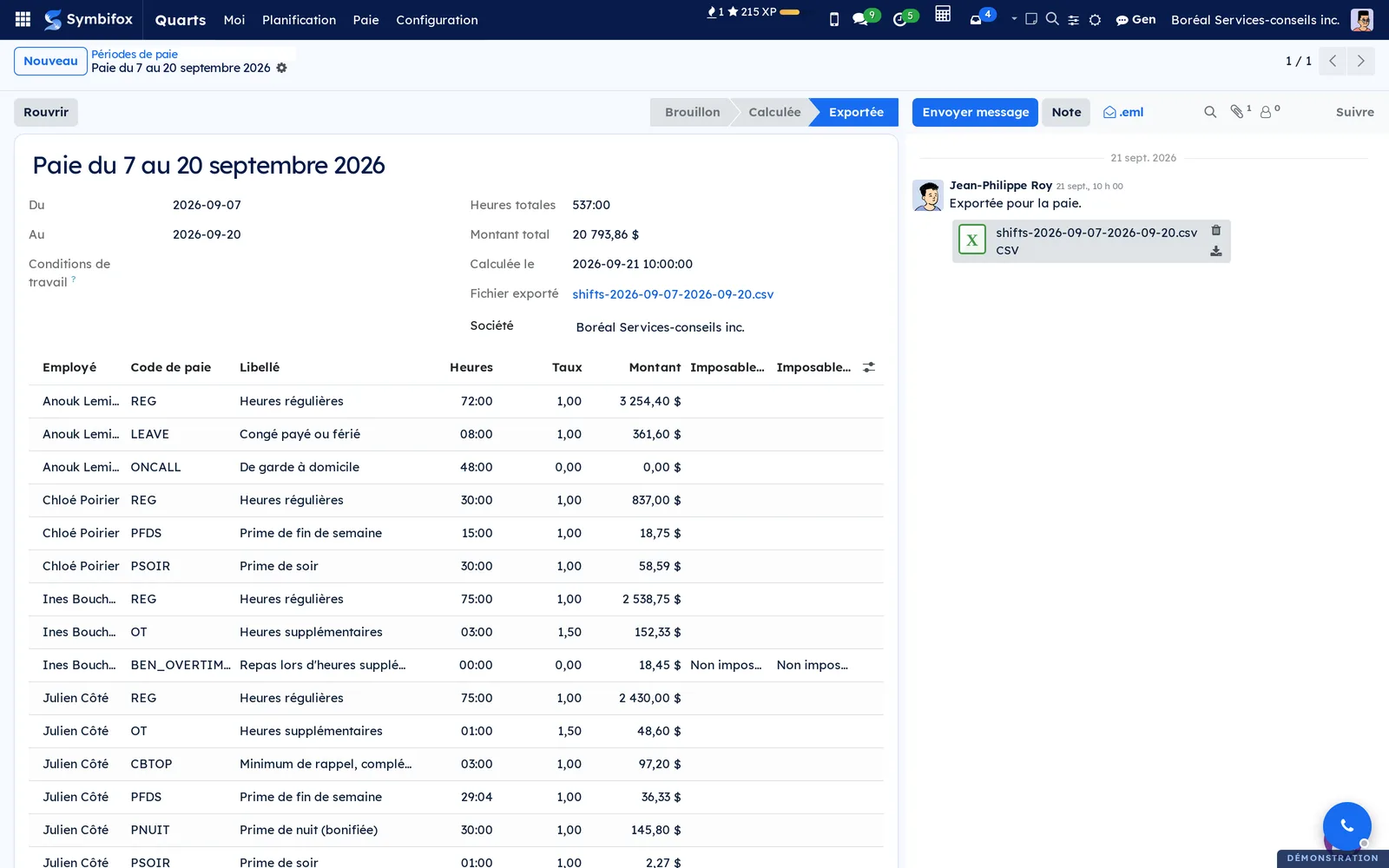The width and height of the screenshot is (1389, 868).
Task: Click 'Repas lors d'heures supplé…' cell
Action: [x=322, y=665]
